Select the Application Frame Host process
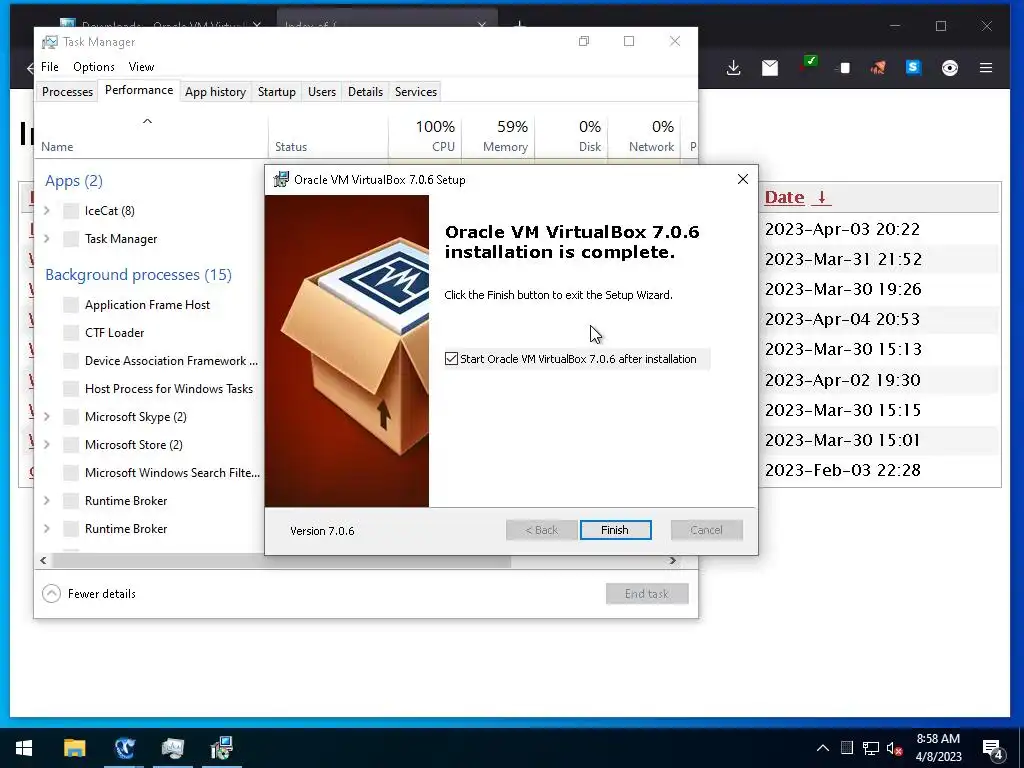1024x768 pixels. [x=150, y=304]
